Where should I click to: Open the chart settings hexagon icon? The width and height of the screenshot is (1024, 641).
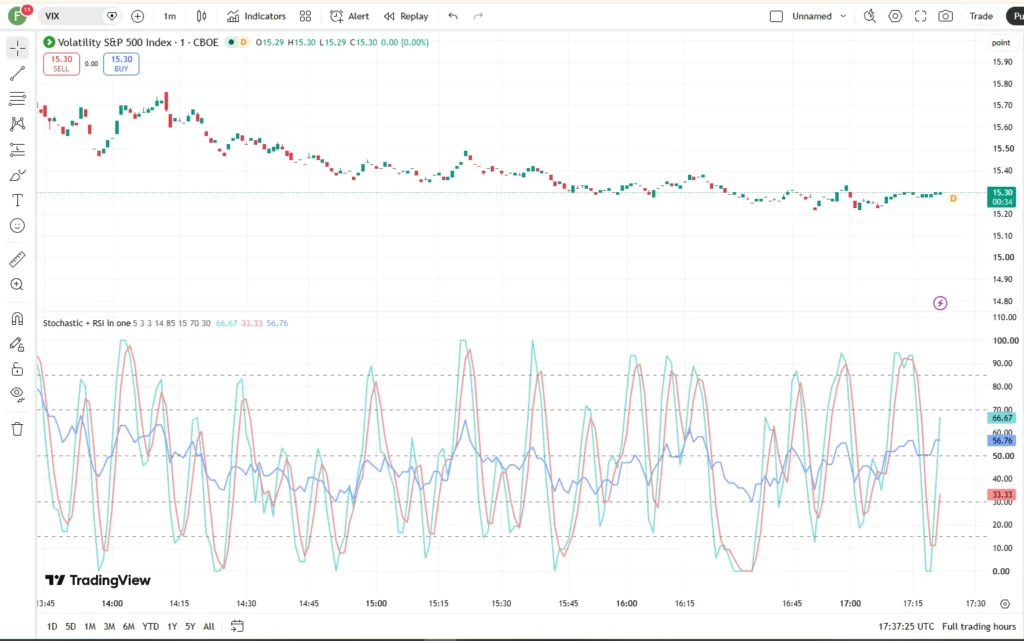click(x=895, y=16)
